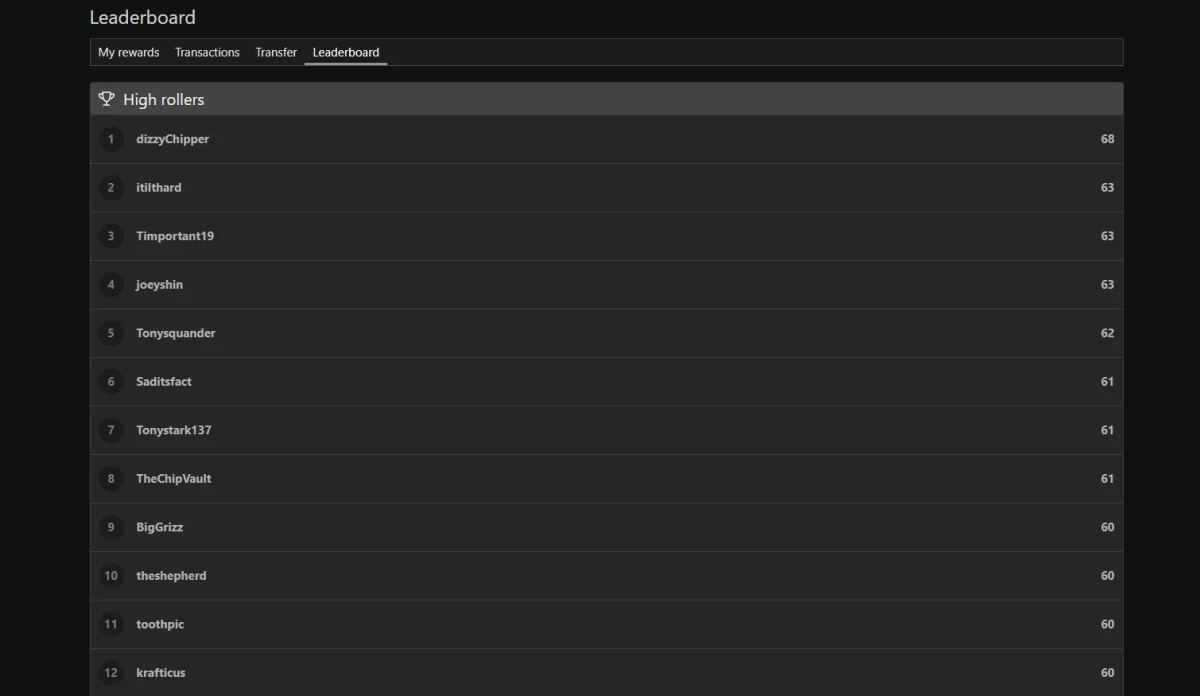
Task: Click Tonysquander's score of 62
Action: (1107, 333)
